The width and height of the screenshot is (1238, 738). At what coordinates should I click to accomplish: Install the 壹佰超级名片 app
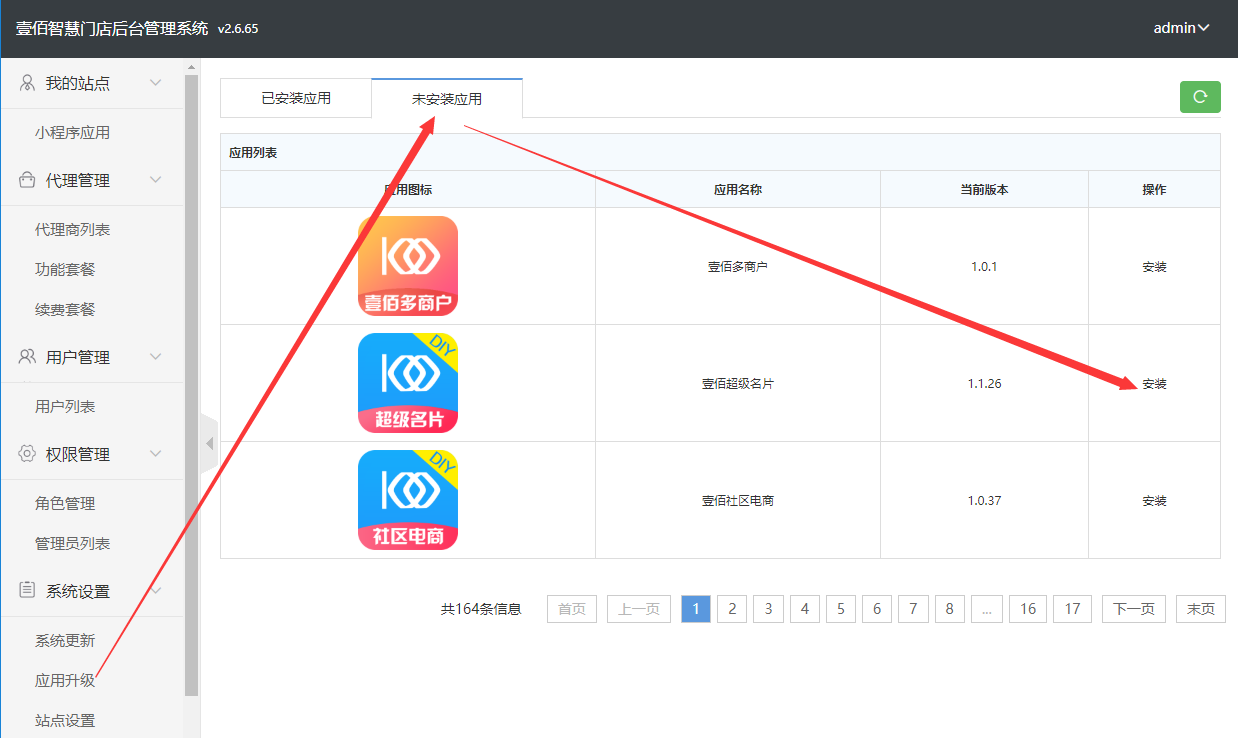[1154, 384]
